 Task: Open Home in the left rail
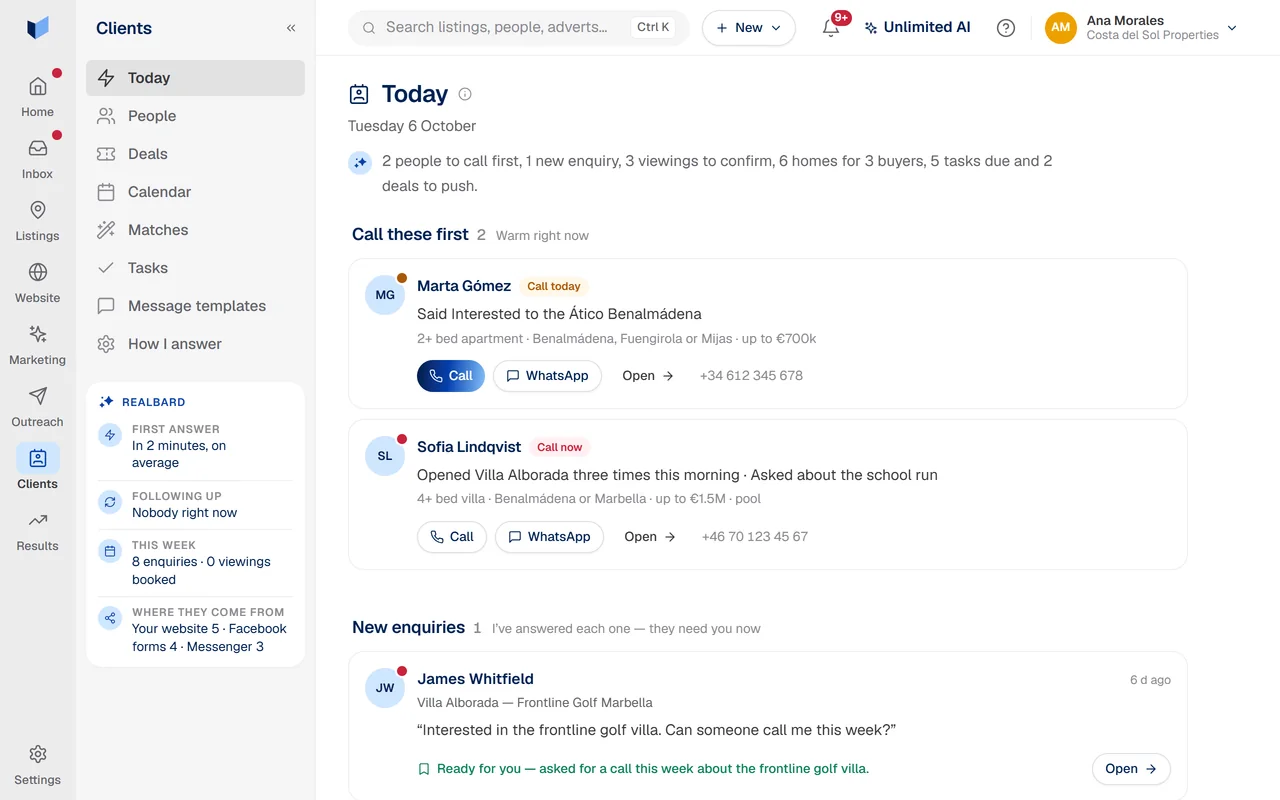point(37,96)
